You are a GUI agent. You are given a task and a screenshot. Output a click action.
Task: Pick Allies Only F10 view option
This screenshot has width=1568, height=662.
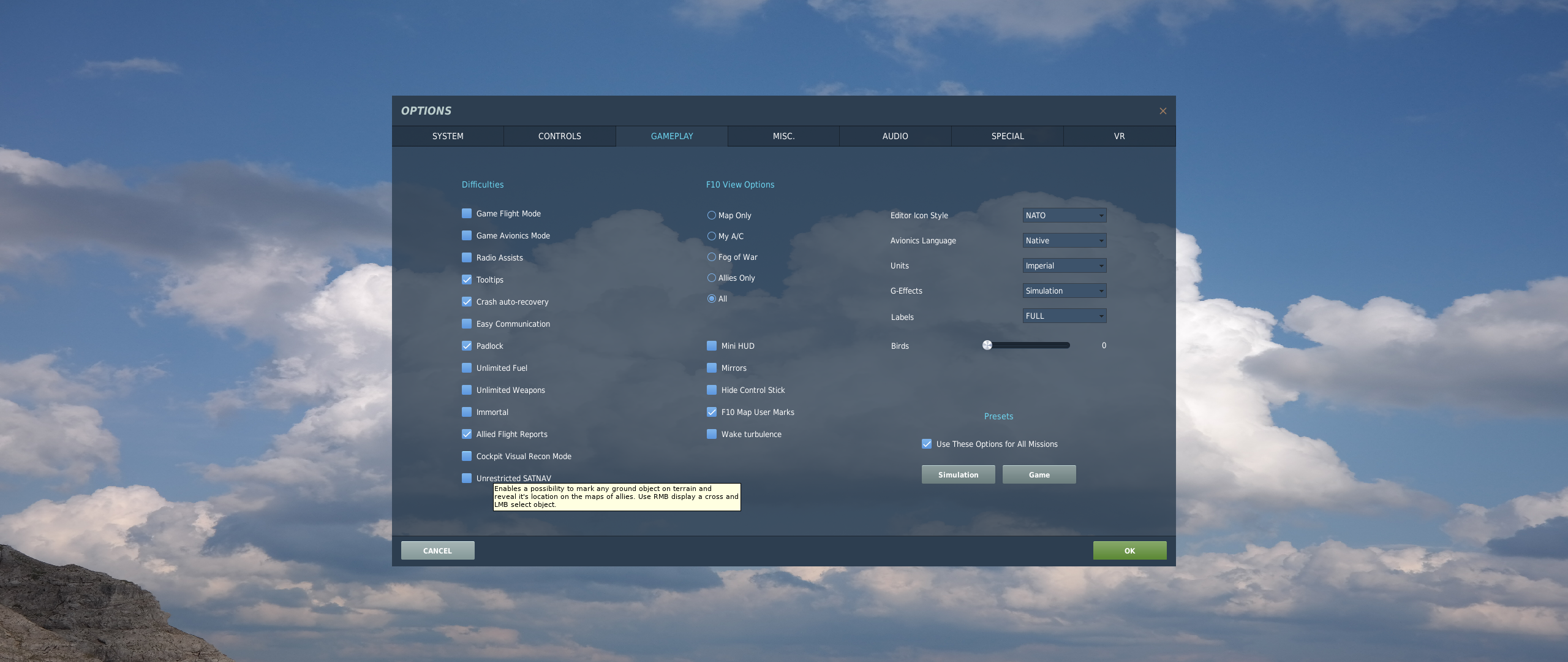click(x=711, y=278)
